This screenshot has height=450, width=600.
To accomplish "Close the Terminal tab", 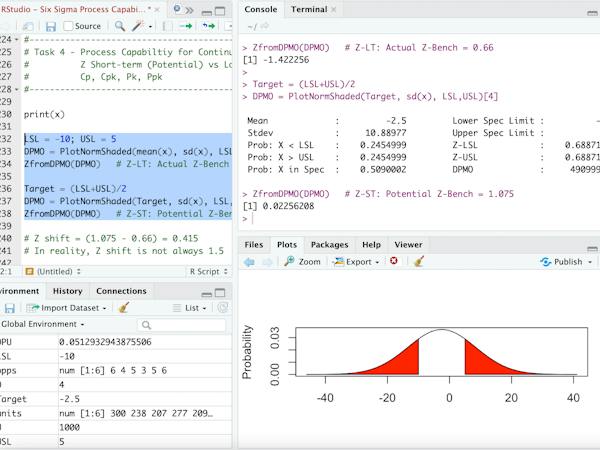I will [334, 10].
